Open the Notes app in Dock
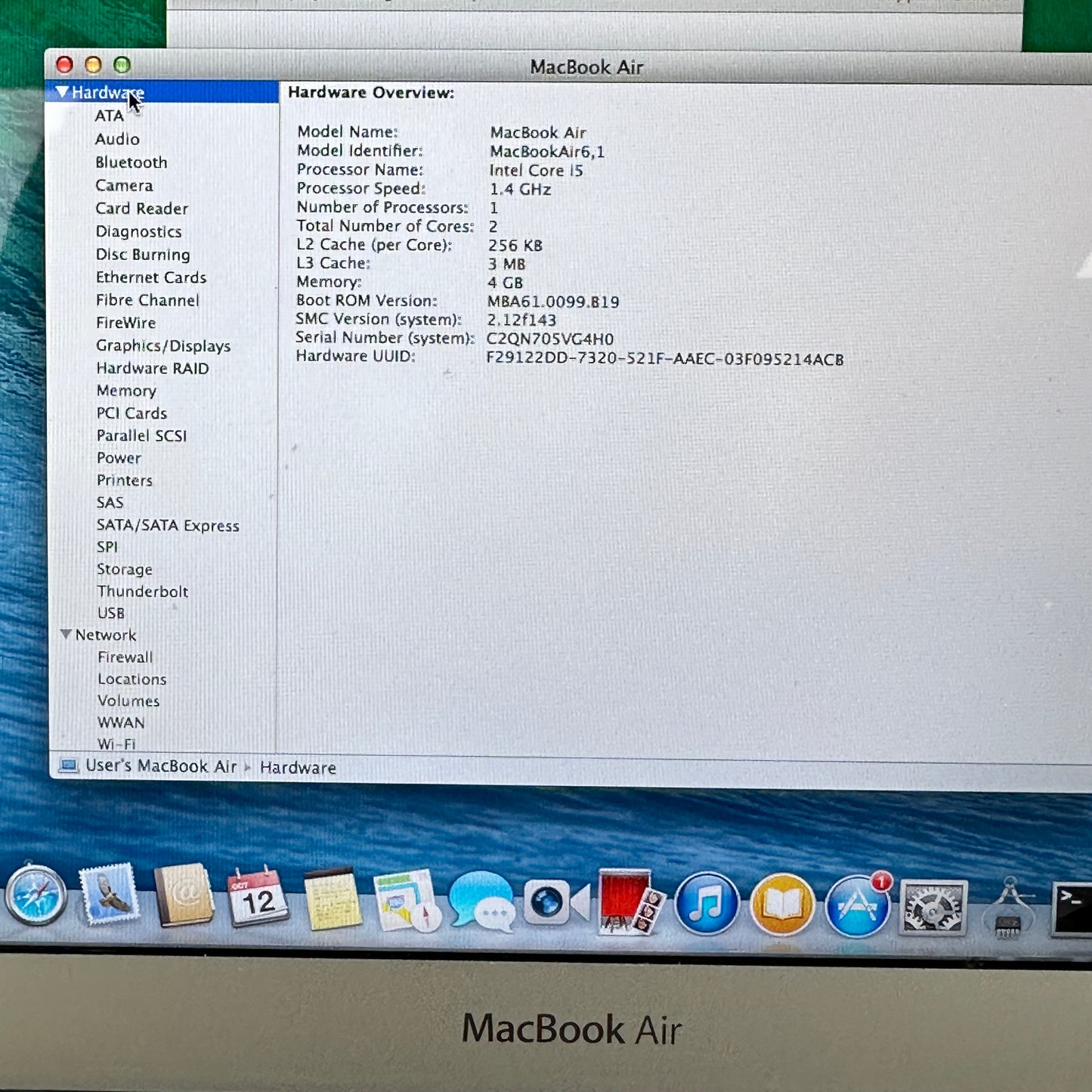Screen dimensions: 1092x1092 coord(332,899)
